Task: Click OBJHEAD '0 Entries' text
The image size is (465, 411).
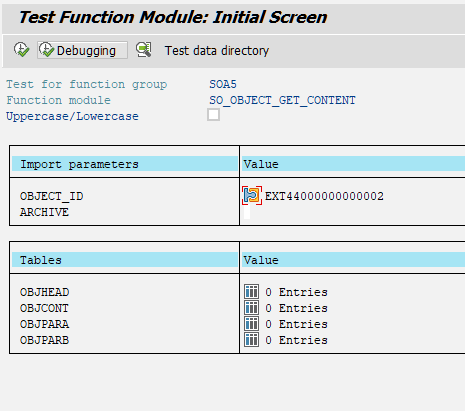Action: tap(296, 292)
